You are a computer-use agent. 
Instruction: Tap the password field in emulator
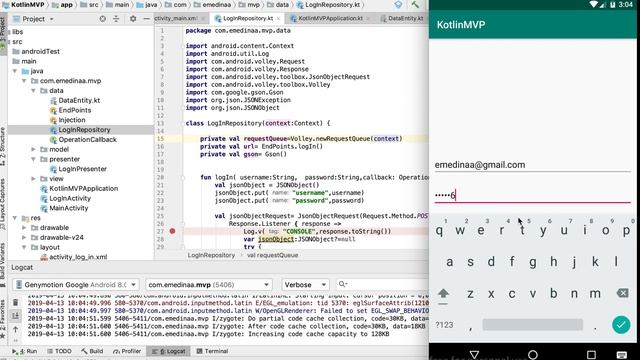click(x=532, y=195)
